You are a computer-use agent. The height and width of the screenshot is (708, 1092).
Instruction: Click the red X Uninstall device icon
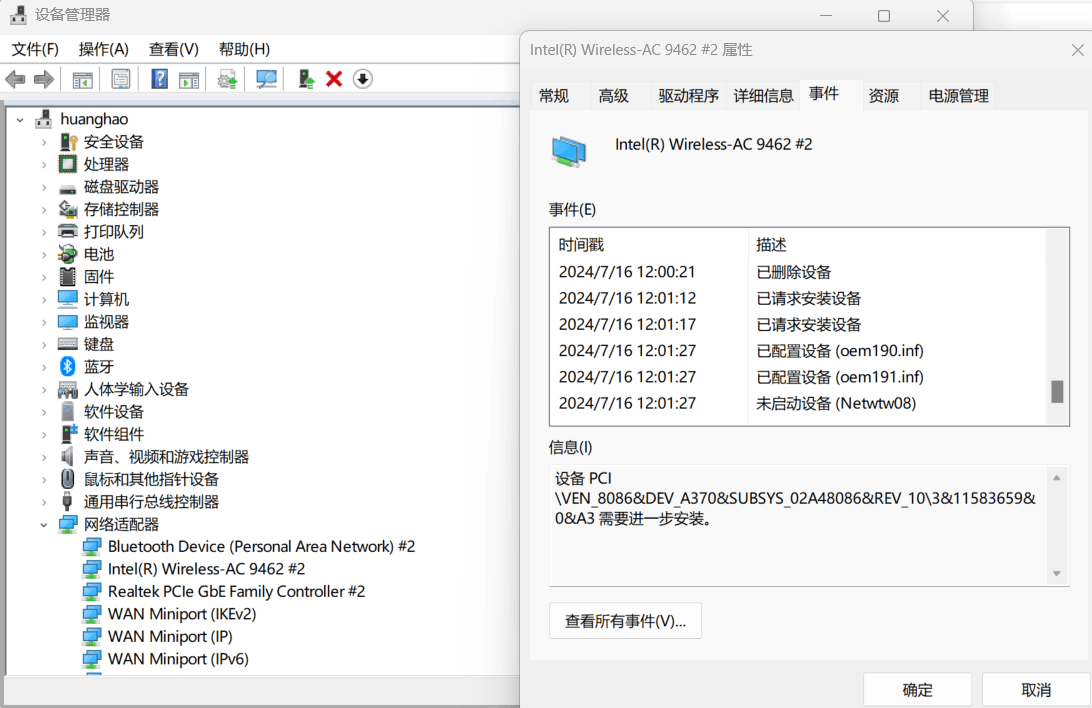(x=334, y=79)
